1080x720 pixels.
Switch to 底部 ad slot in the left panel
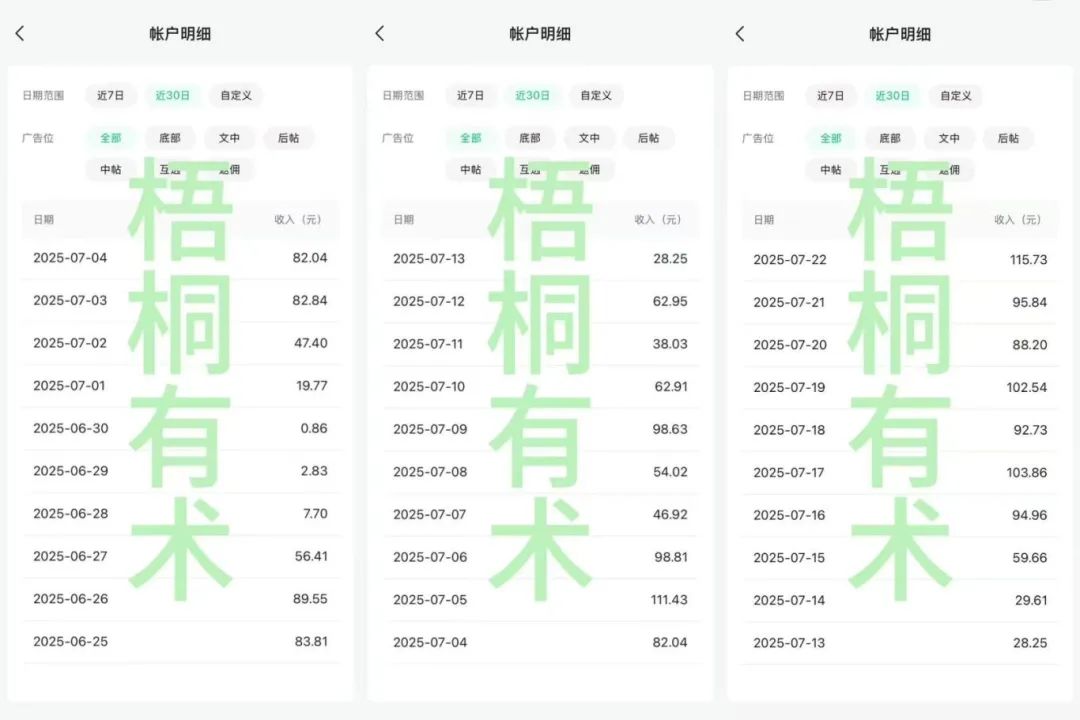click(170, 138)
